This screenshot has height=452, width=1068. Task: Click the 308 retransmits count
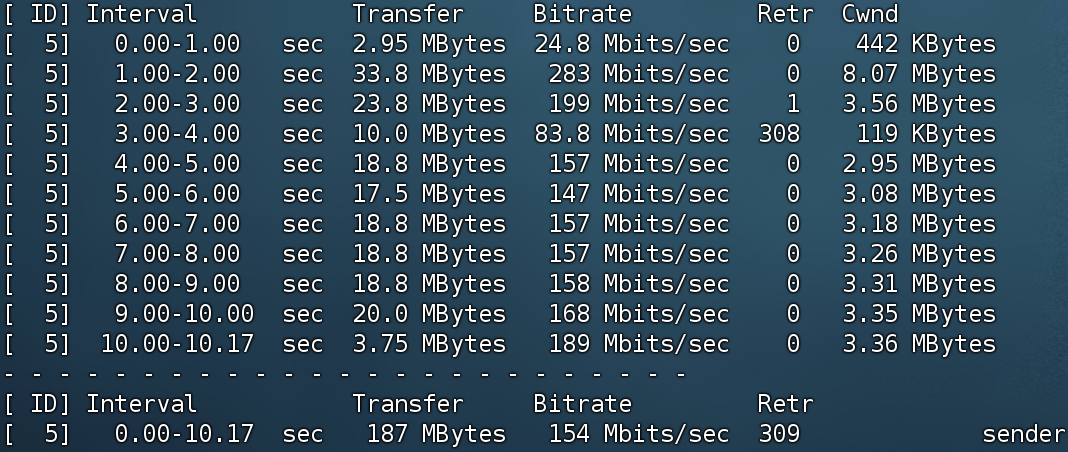779,134
